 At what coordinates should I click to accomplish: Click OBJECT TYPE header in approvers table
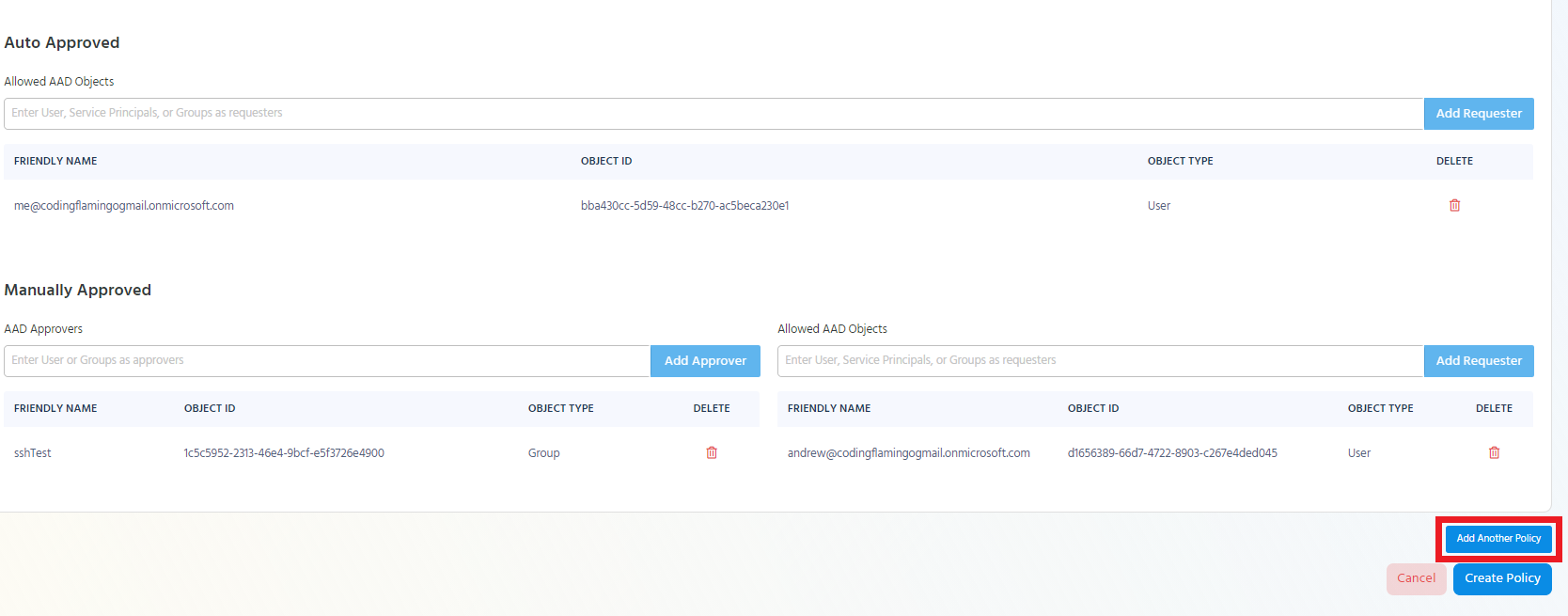[561, 409]
